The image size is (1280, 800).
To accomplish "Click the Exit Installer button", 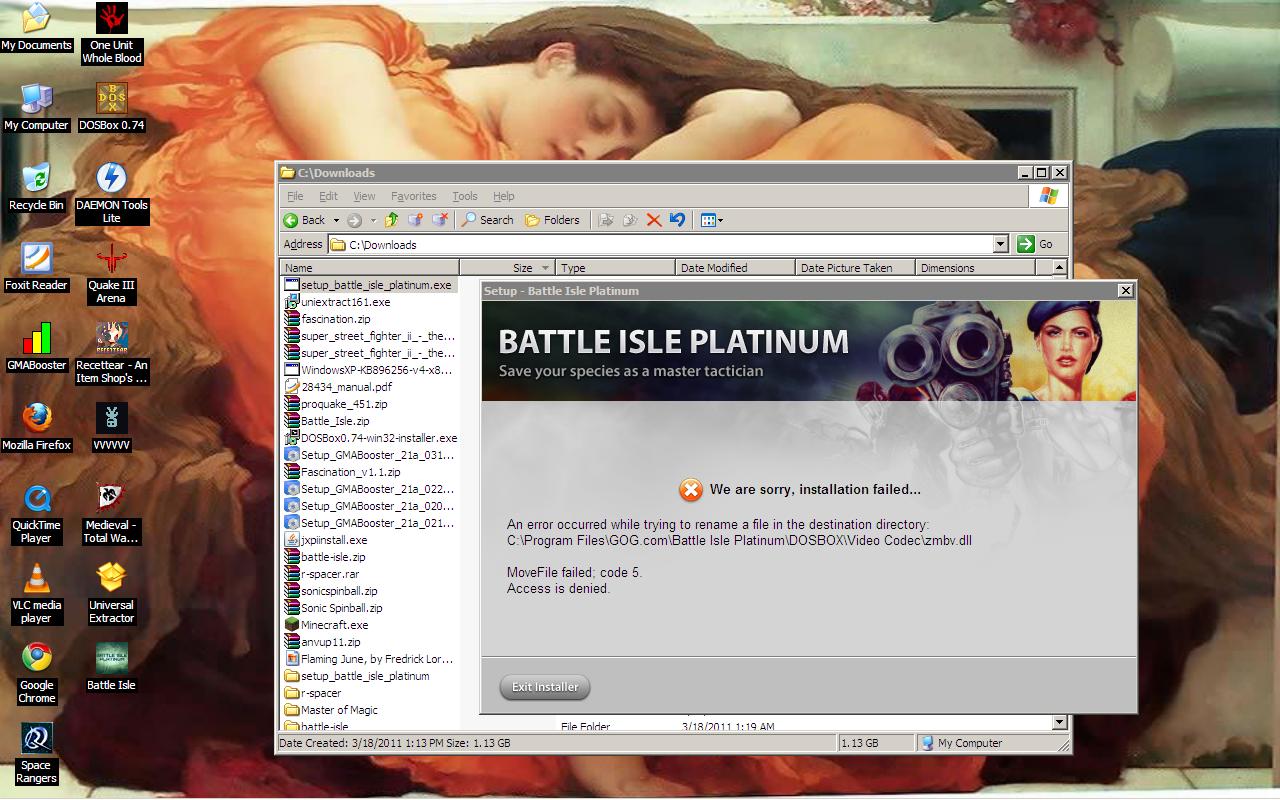I will [545, 687].
